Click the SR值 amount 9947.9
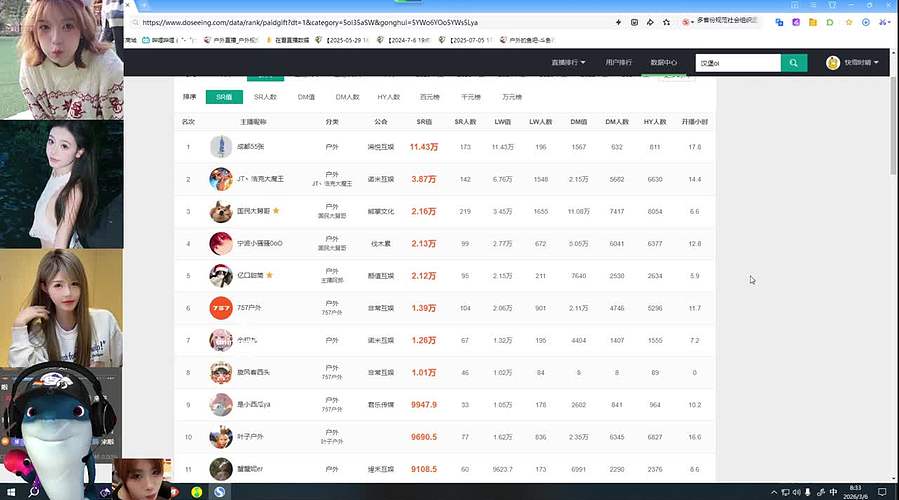 tap(424, 405)
